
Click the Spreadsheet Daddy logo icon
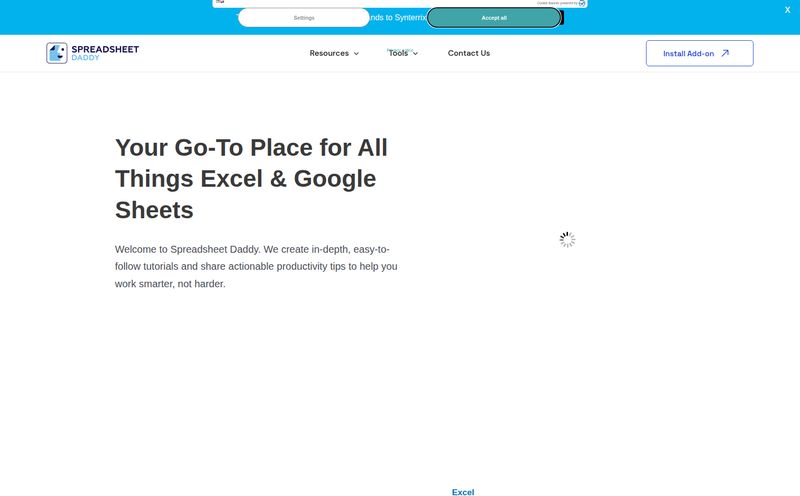point(57,53)
